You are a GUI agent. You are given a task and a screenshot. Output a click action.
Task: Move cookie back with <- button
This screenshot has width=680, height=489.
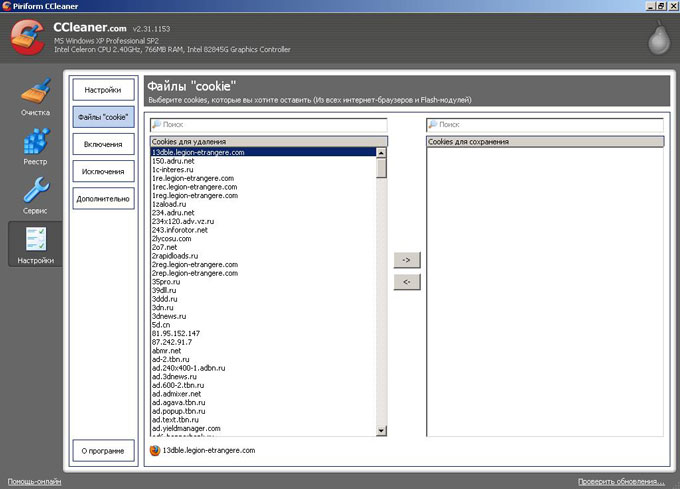(x=407, y=282)
